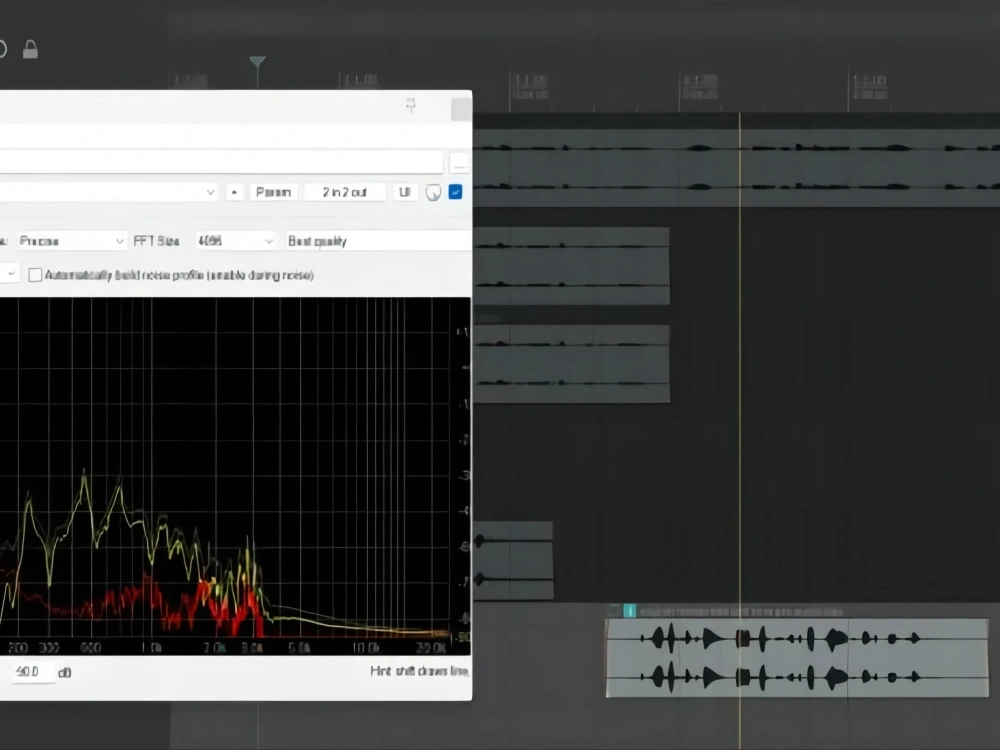Toggle the lock icon in the toolbar

[30, 50]
